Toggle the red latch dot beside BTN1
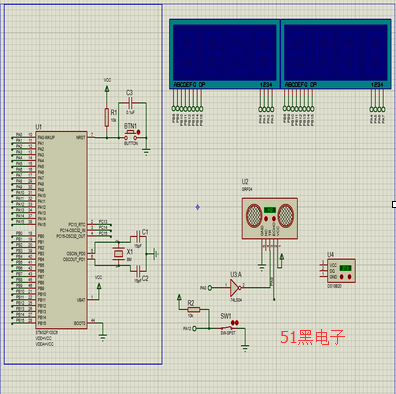Viewport: 396px width, 394px height. coord(139,132)
